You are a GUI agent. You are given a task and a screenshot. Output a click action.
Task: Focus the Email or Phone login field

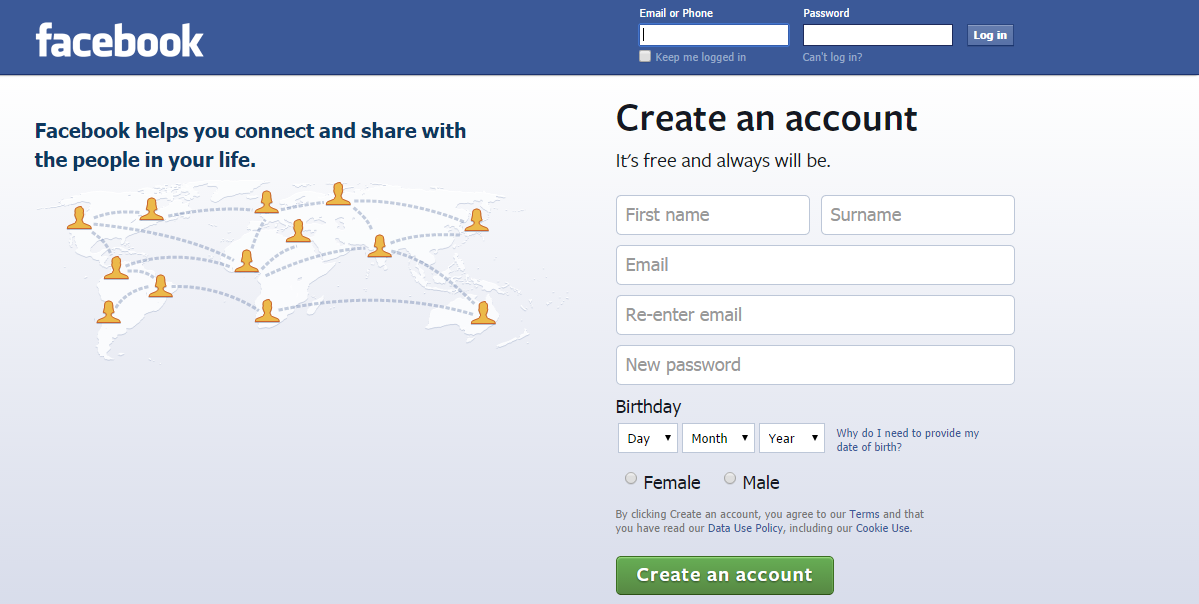713,35
